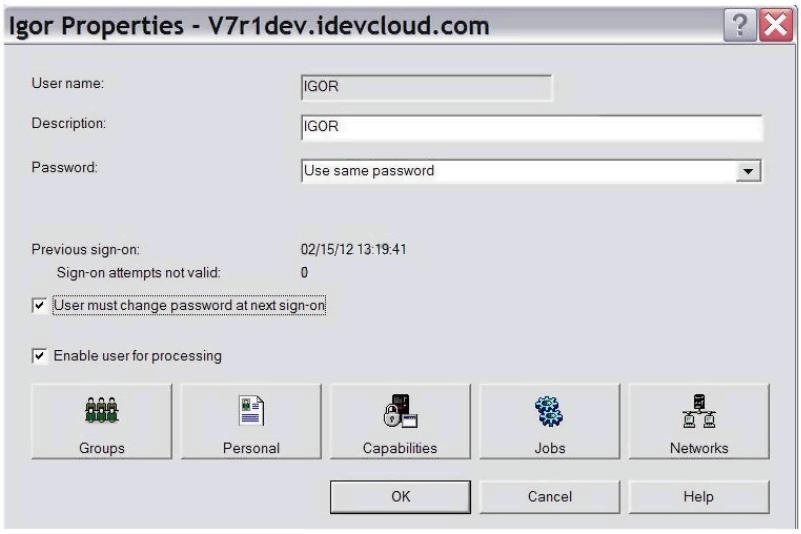This screenshot has height=534, width=801.
Task: Click the greyed User name field showing IGOR
Action: coord(427,87)
